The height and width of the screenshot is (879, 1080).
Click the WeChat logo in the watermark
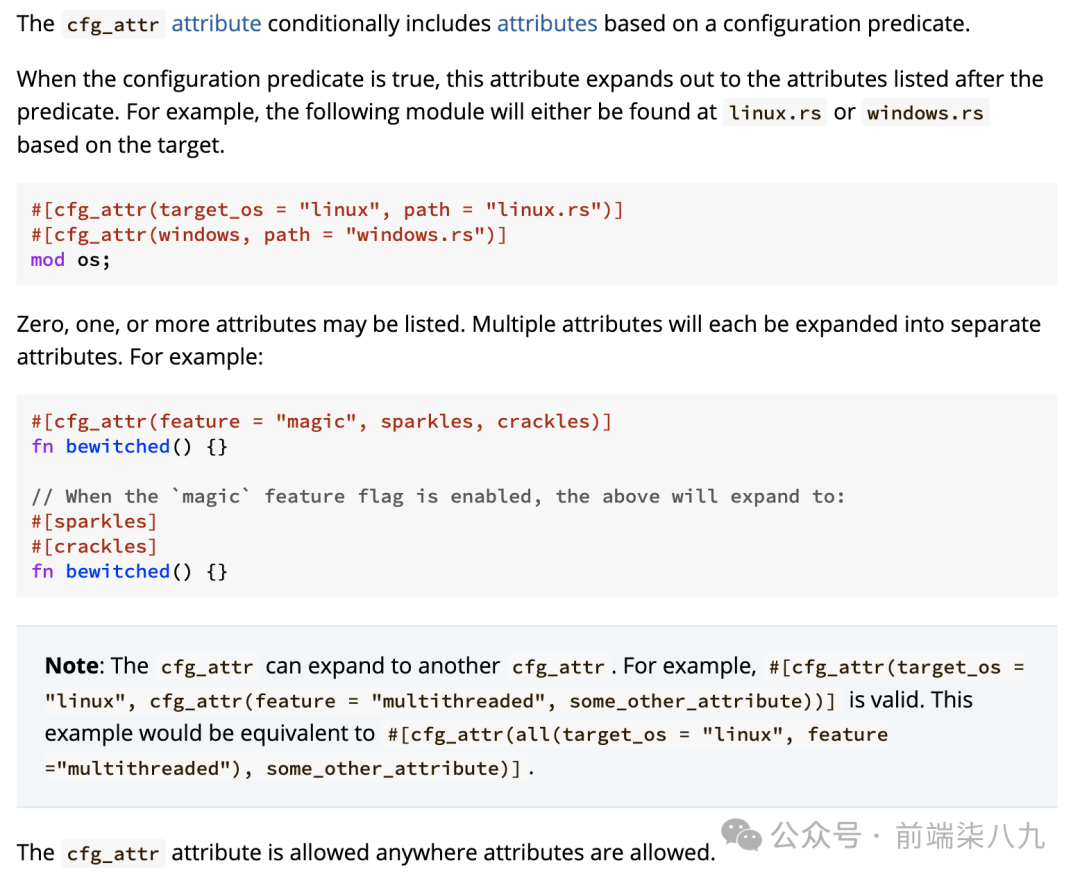pyautogui.click(x=741, y=835)
